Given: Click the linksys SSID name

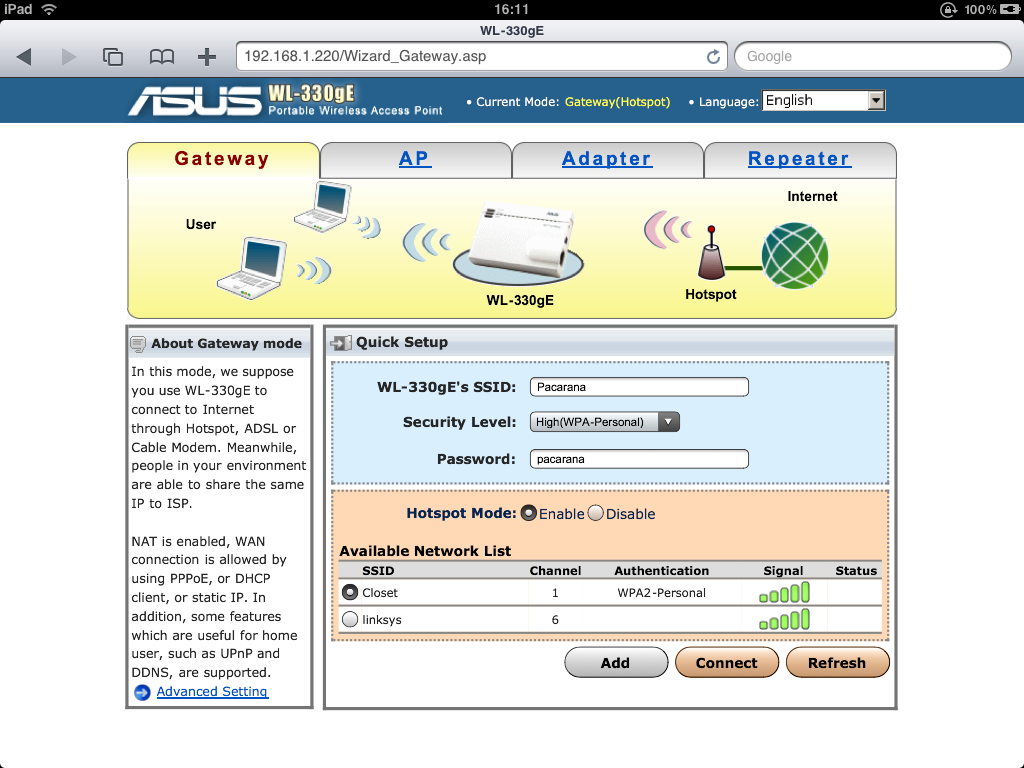Looking at the screenshot, I should pos(382,620).
